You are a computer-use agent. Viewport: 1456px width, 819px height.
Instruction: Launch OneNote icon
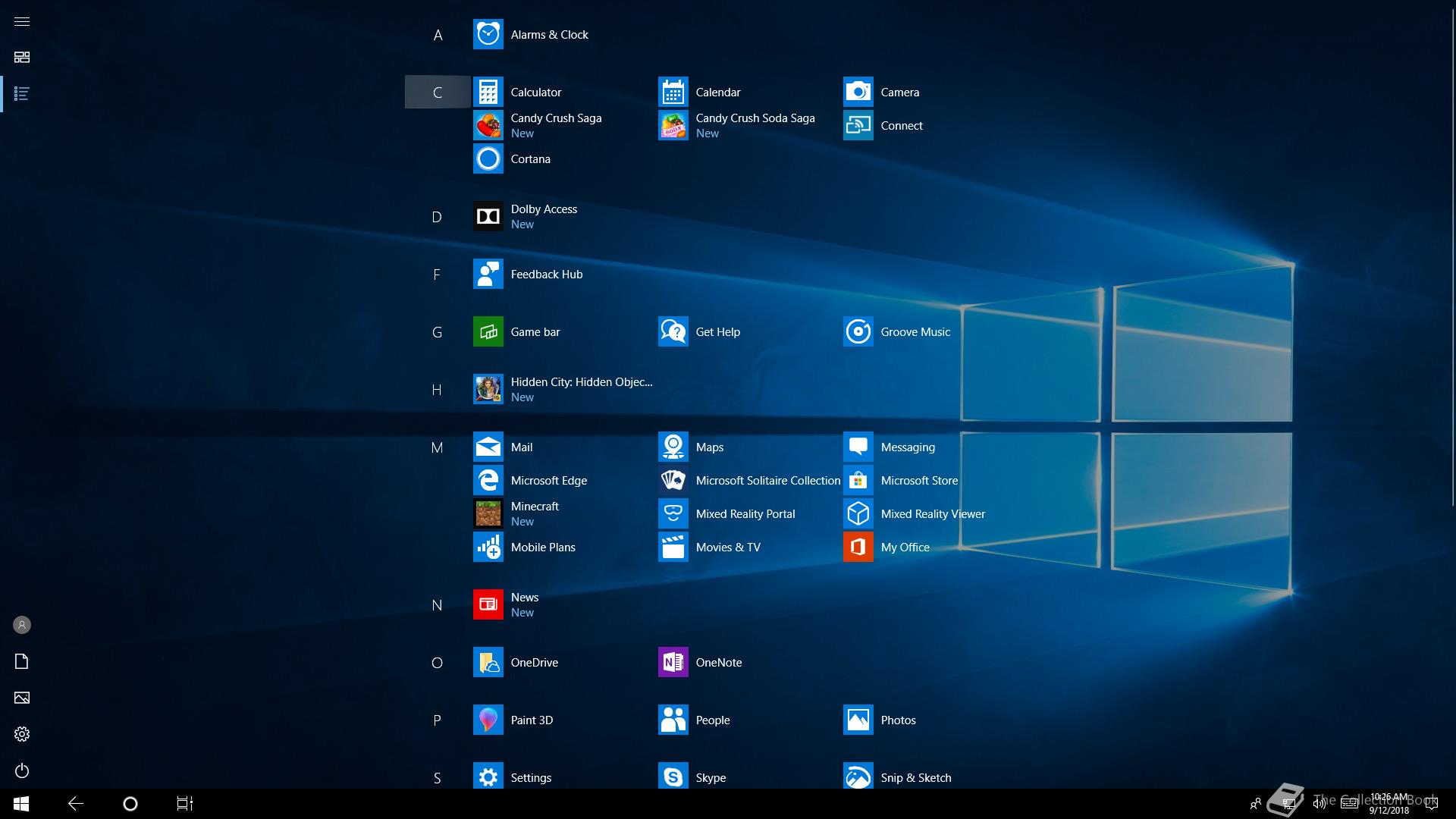673,662
